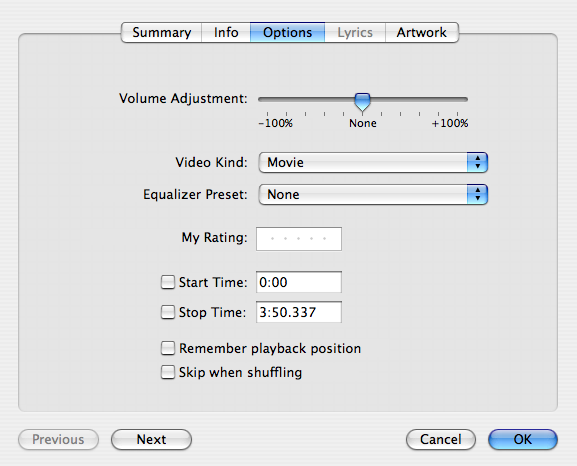Viewport: 577px width, 466px height.
Task: Click the Previous button
Action: coord(59,439)
